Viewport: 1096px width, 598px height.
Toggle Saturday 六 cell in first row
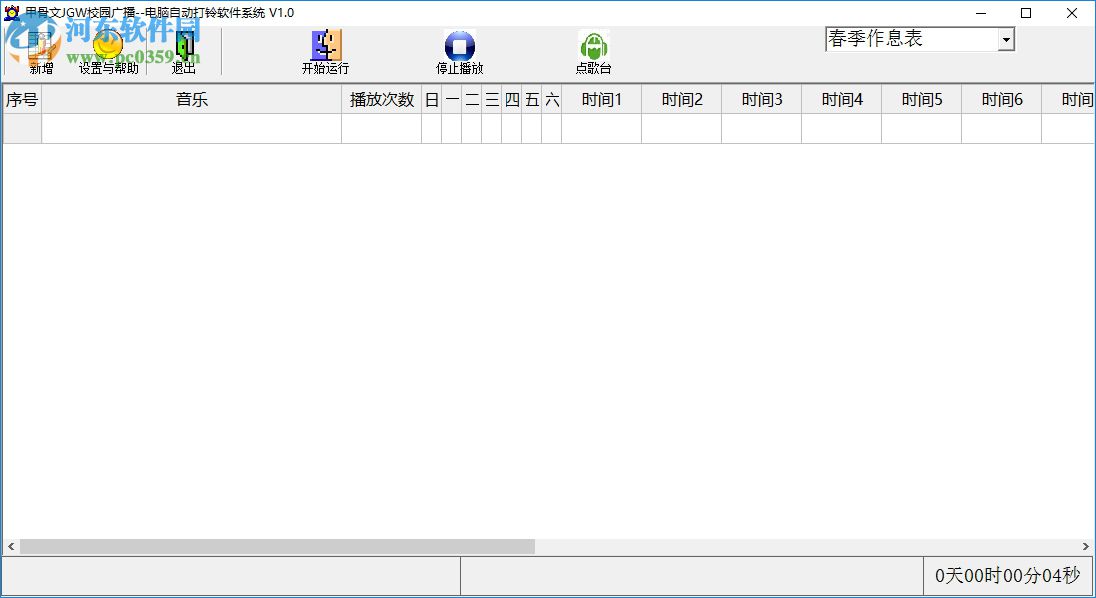tap(551, 125)
